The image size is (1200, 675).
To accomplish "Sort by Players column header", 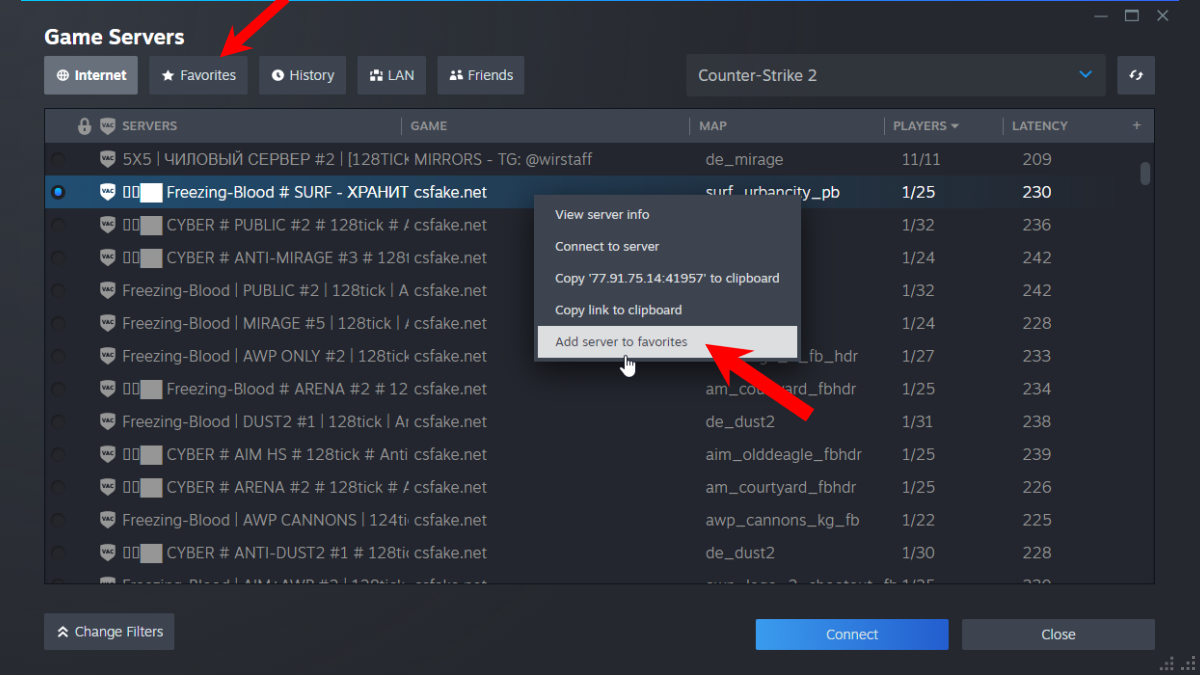I will (925, 126).
